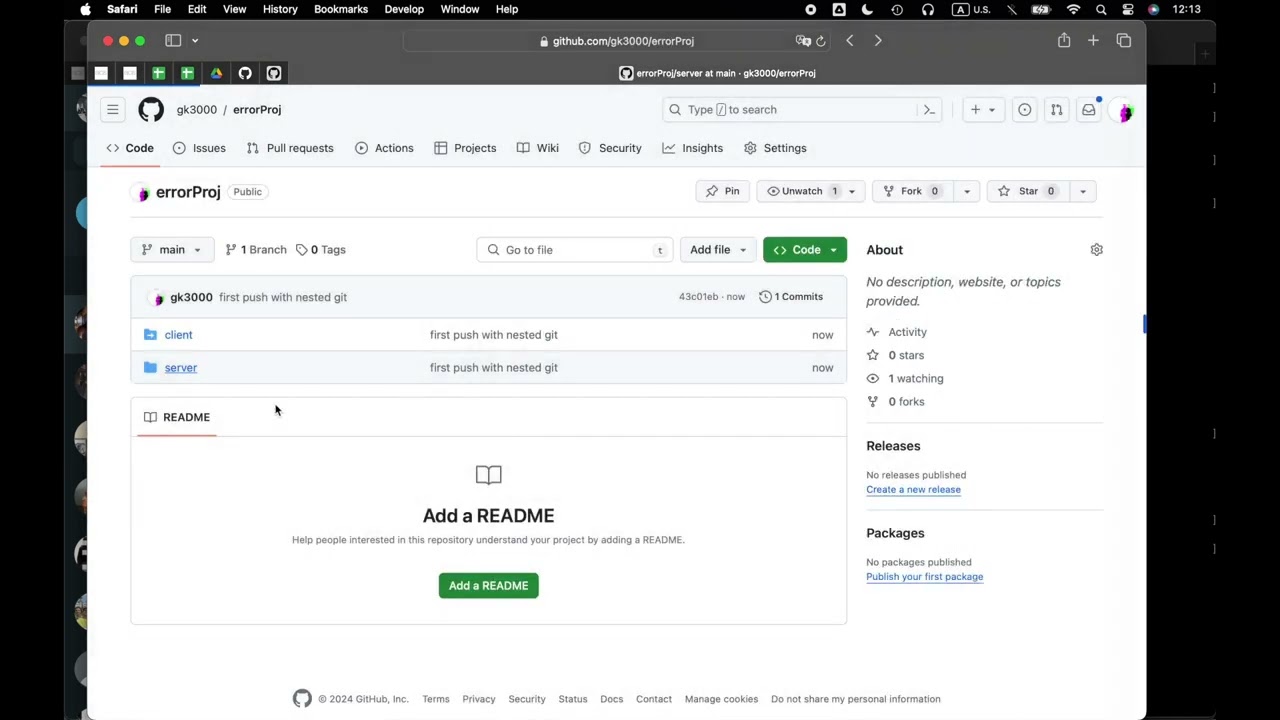The width and height of the screenshot is (1280, 720).
Task: Open the user avatar menu
Action: tap(1125, 112)
